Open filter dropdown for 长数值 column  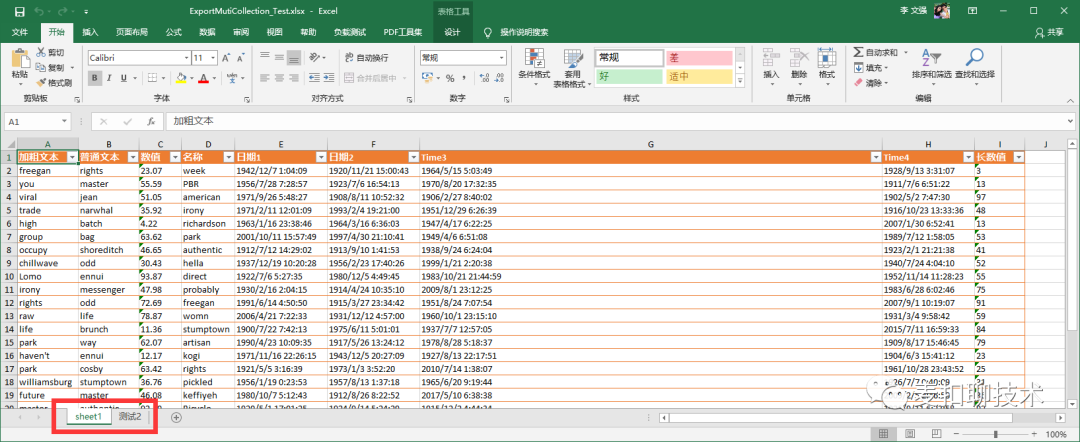pyautogui.click(x=1019, y=157)
